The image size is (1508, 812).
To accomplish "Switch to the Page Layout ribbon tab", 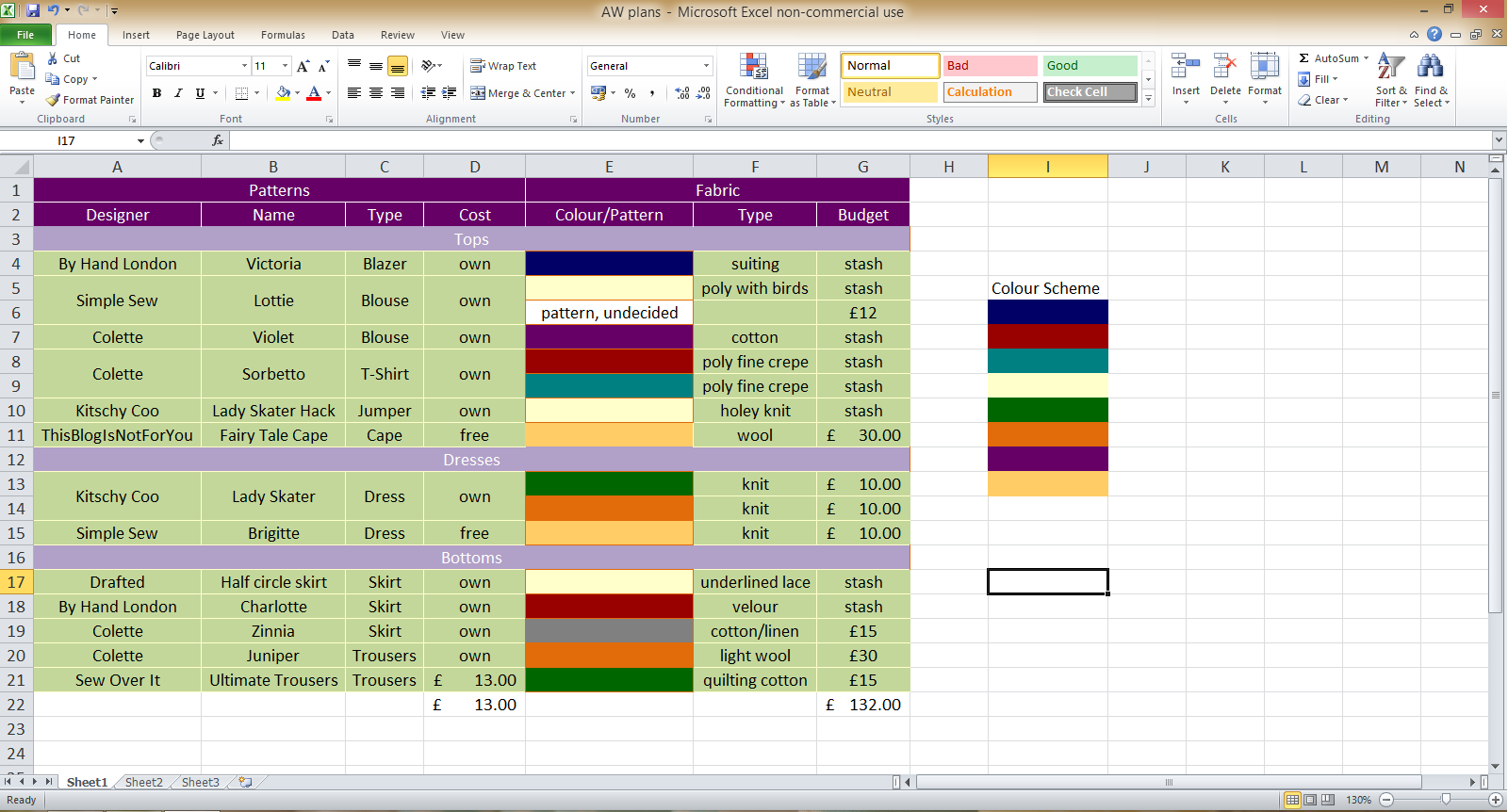I will 205,35.
